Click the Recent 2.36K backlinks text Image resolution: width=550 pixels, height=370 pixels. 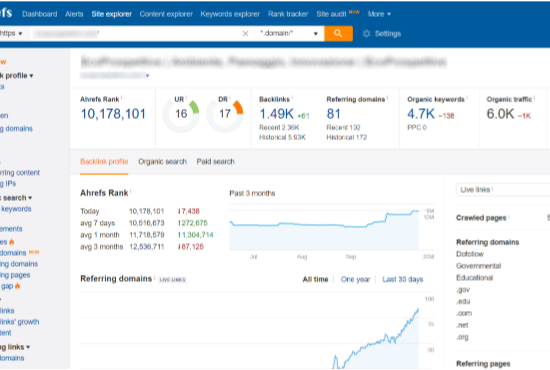[279, 127]
